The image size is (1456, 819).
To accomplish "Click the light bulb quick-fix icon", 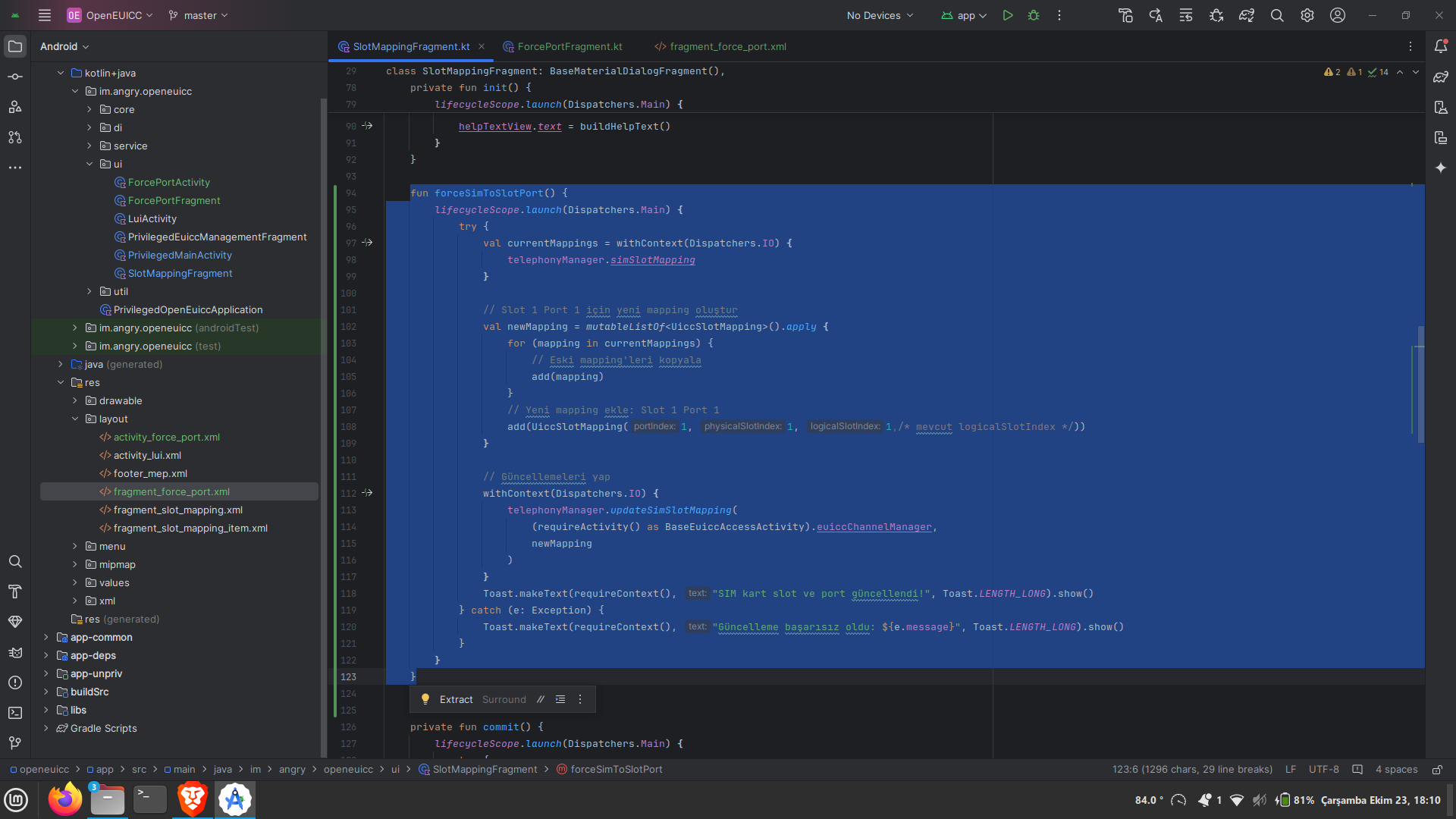I will click(x=425, y=699).
